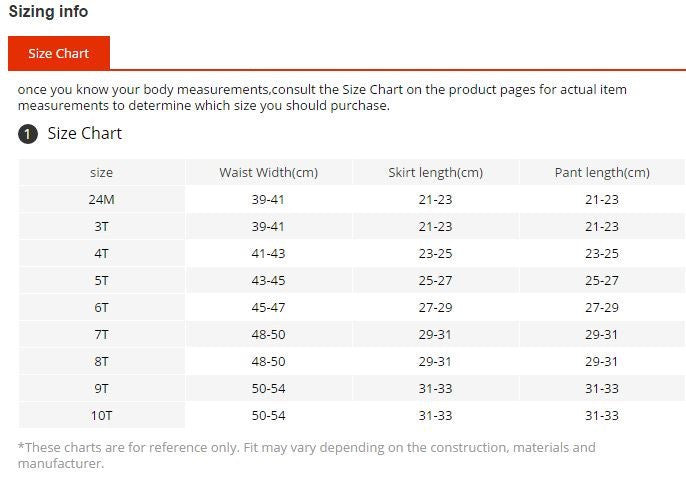Click the 45-47 waist width value
Image resolution: width=686 pixels, height=485 pixels.
click(x=268, y=307)
